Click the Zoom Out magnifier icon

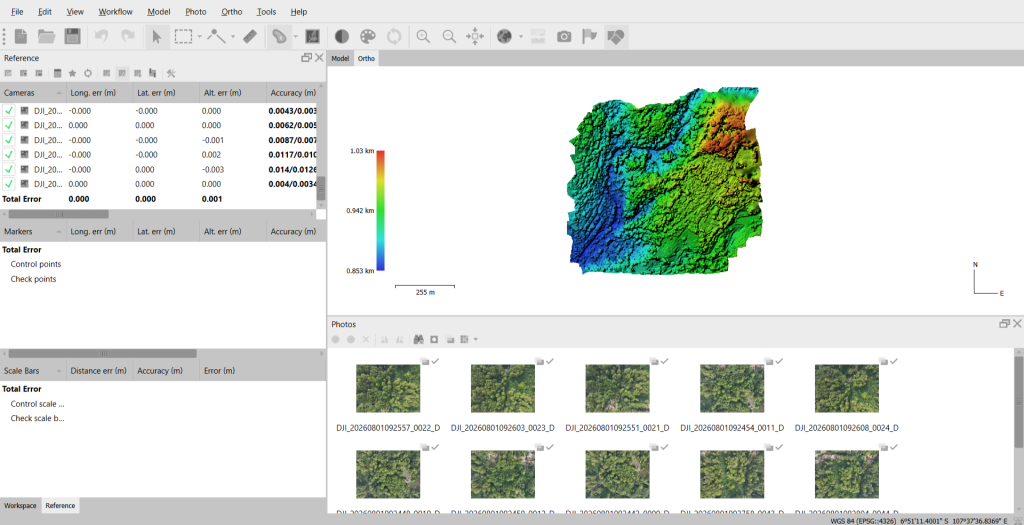(x=449, y=37)
